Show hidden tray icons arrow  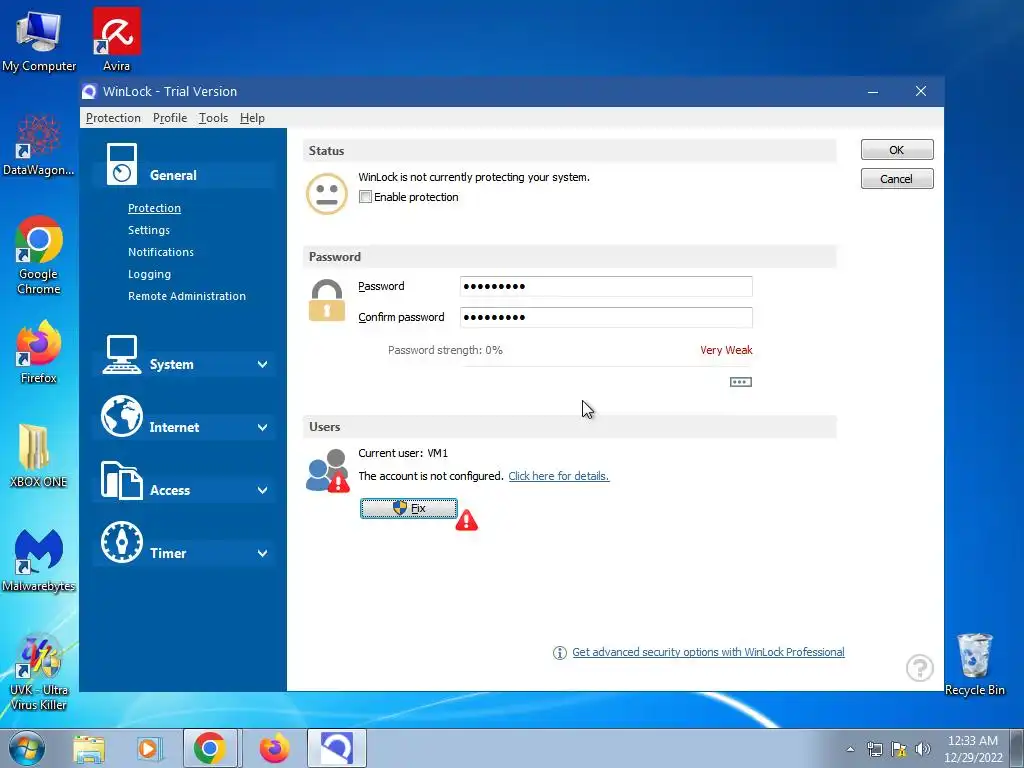[850, 749]
